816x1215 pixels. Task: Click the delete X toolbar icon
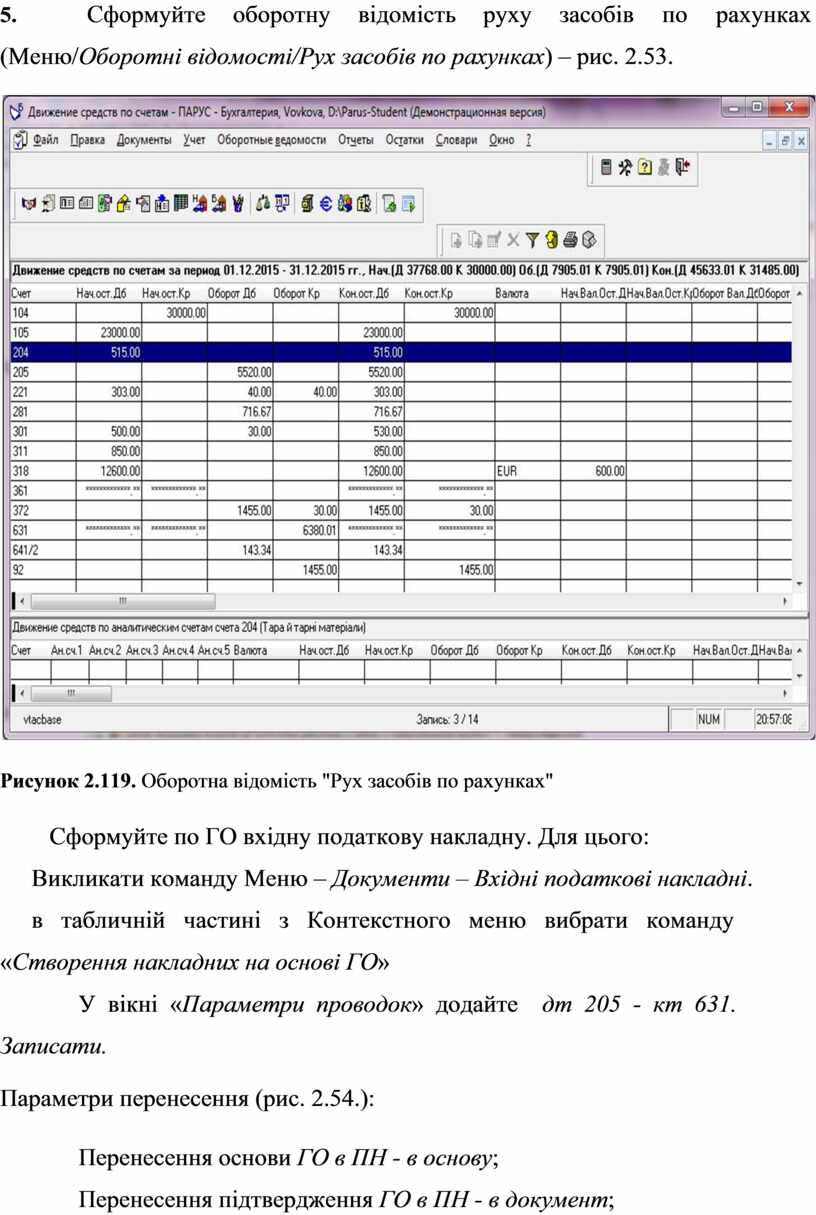513,239
